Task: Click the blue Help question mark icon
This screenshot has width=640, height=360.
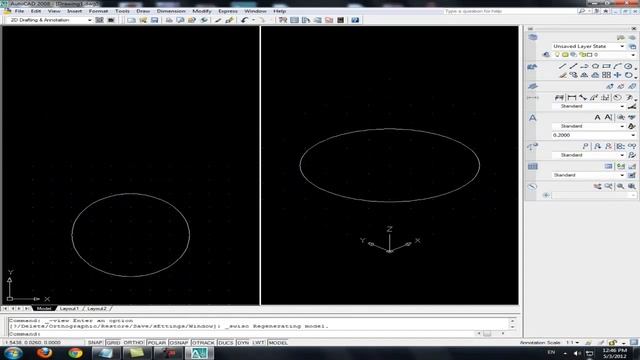Action: coord(355,20)
